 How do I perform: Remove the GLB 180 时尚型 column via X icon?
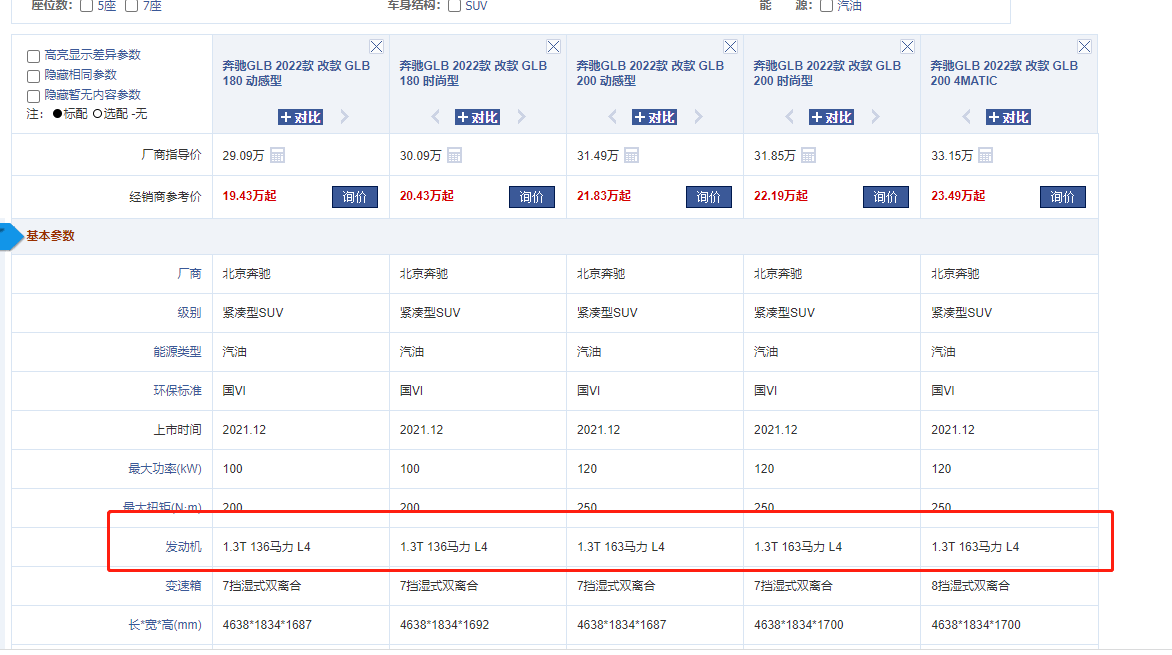[x=553, y=45]
